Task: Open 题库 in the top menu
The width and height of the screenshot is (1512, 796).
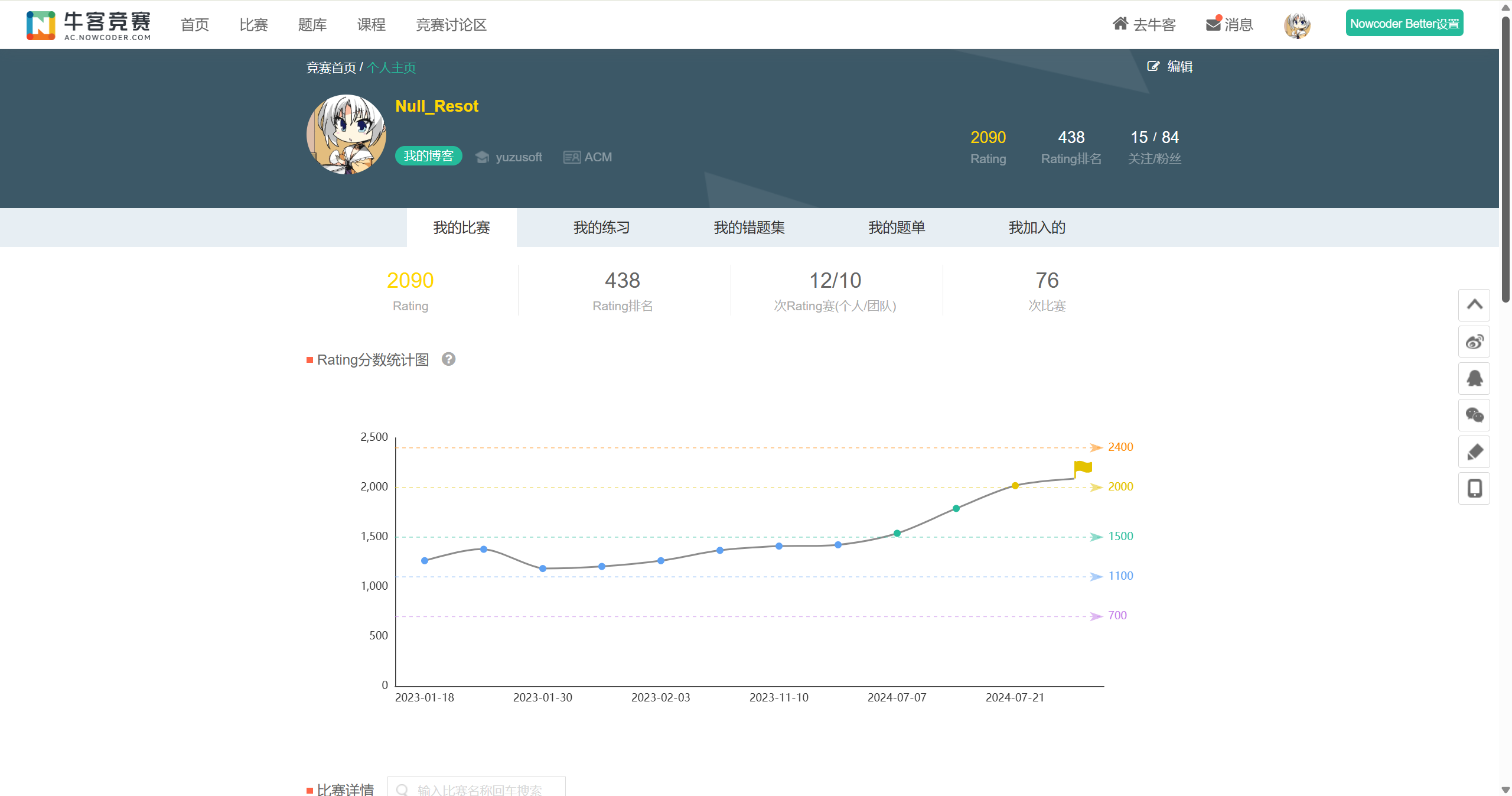Action: [x=312, y=25]
